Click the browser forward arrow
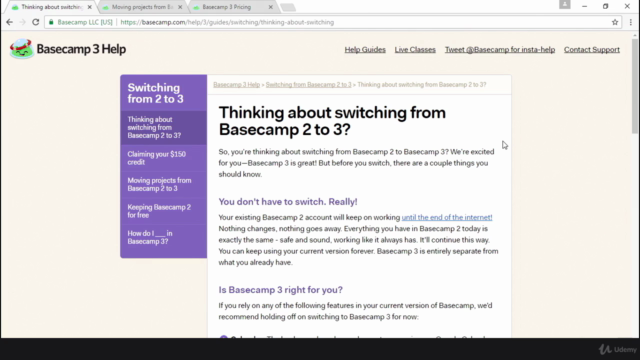 tap(22, 22)
